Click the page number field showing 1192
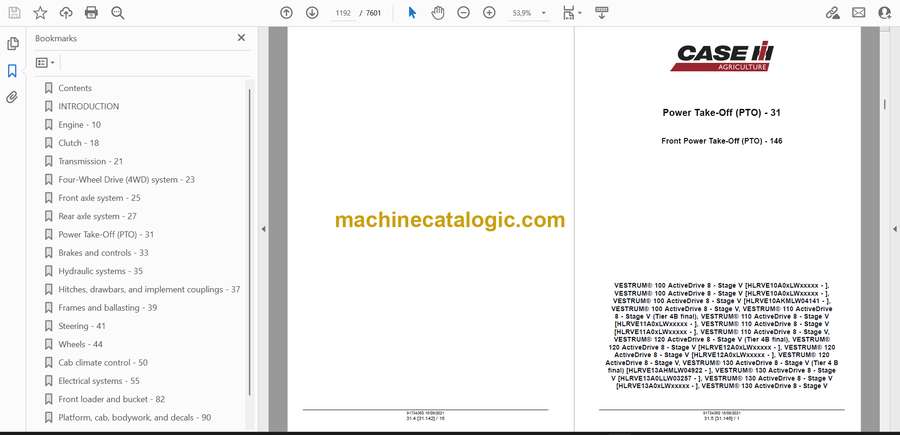 tap(343, 13)
